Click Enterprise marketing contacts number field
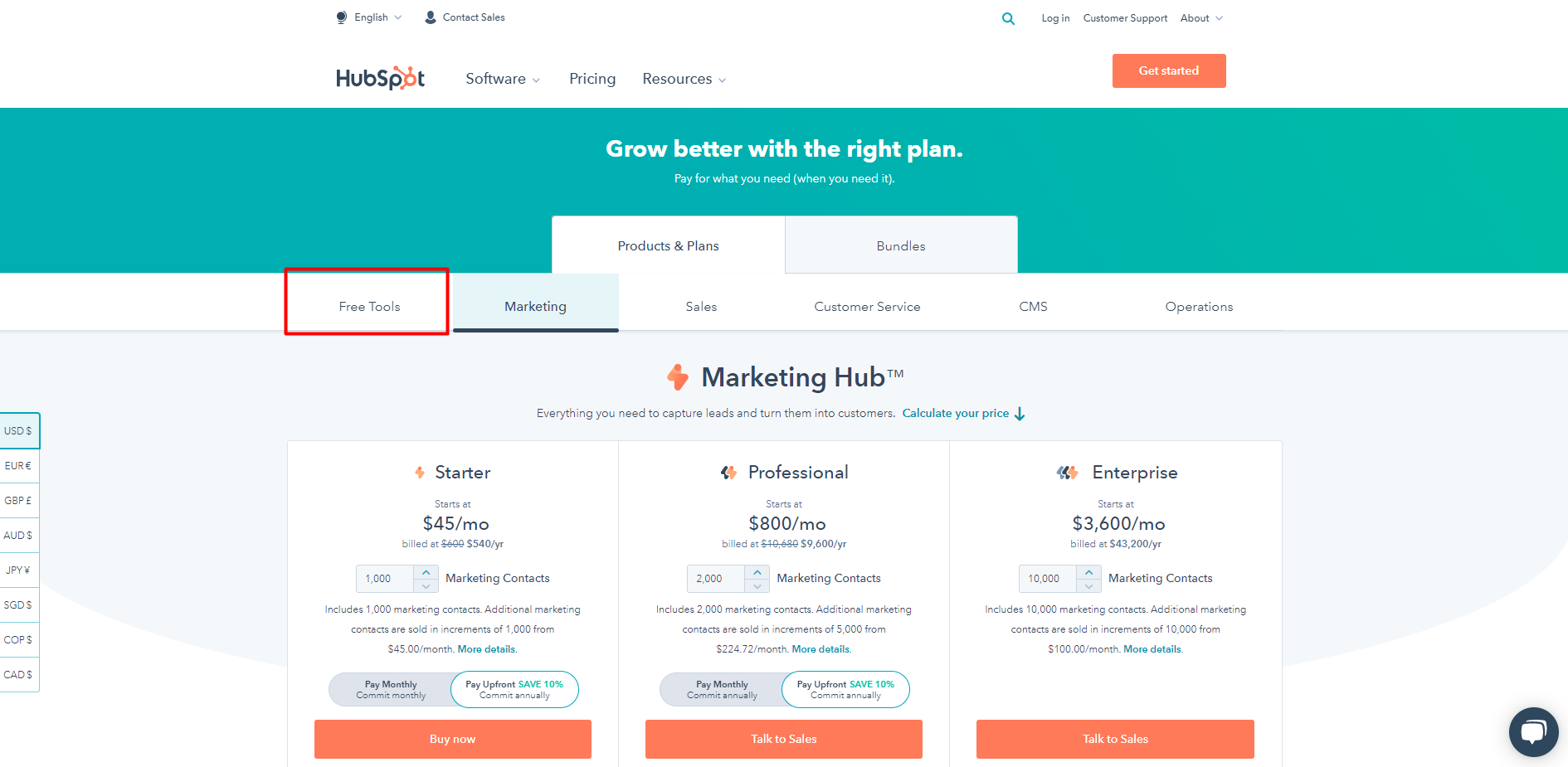This screenshot has height=767, width=1568. (1048, 579)
